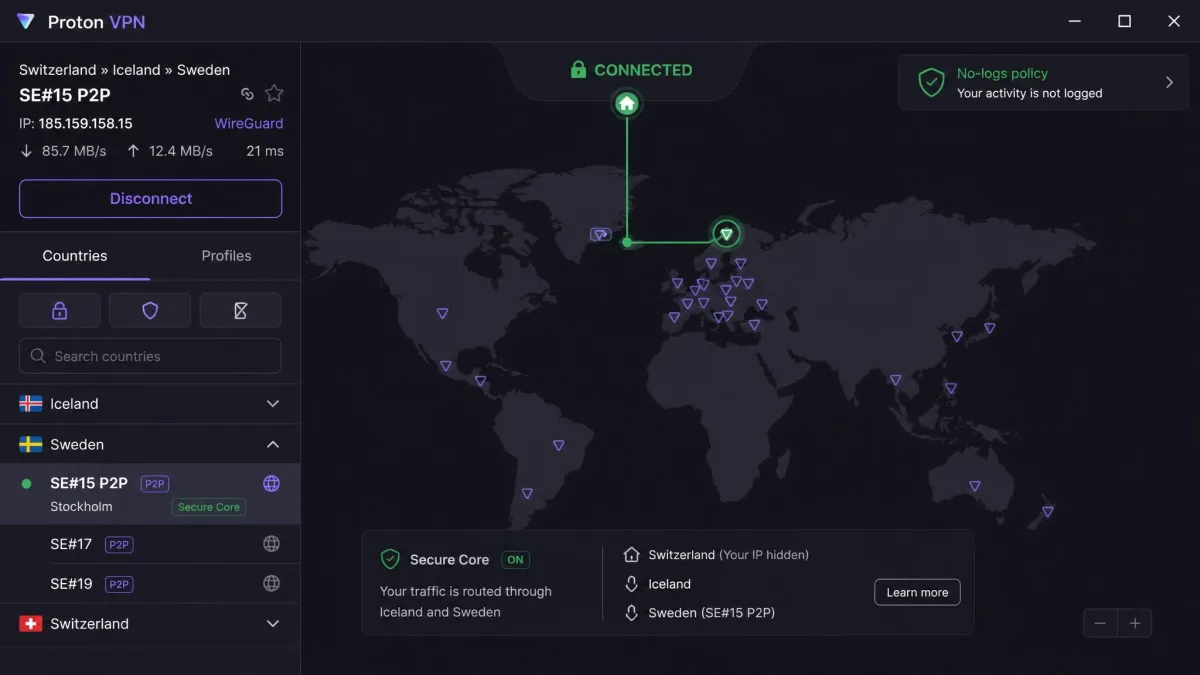Toggle the NetShield shield filter

coord(150,311)
